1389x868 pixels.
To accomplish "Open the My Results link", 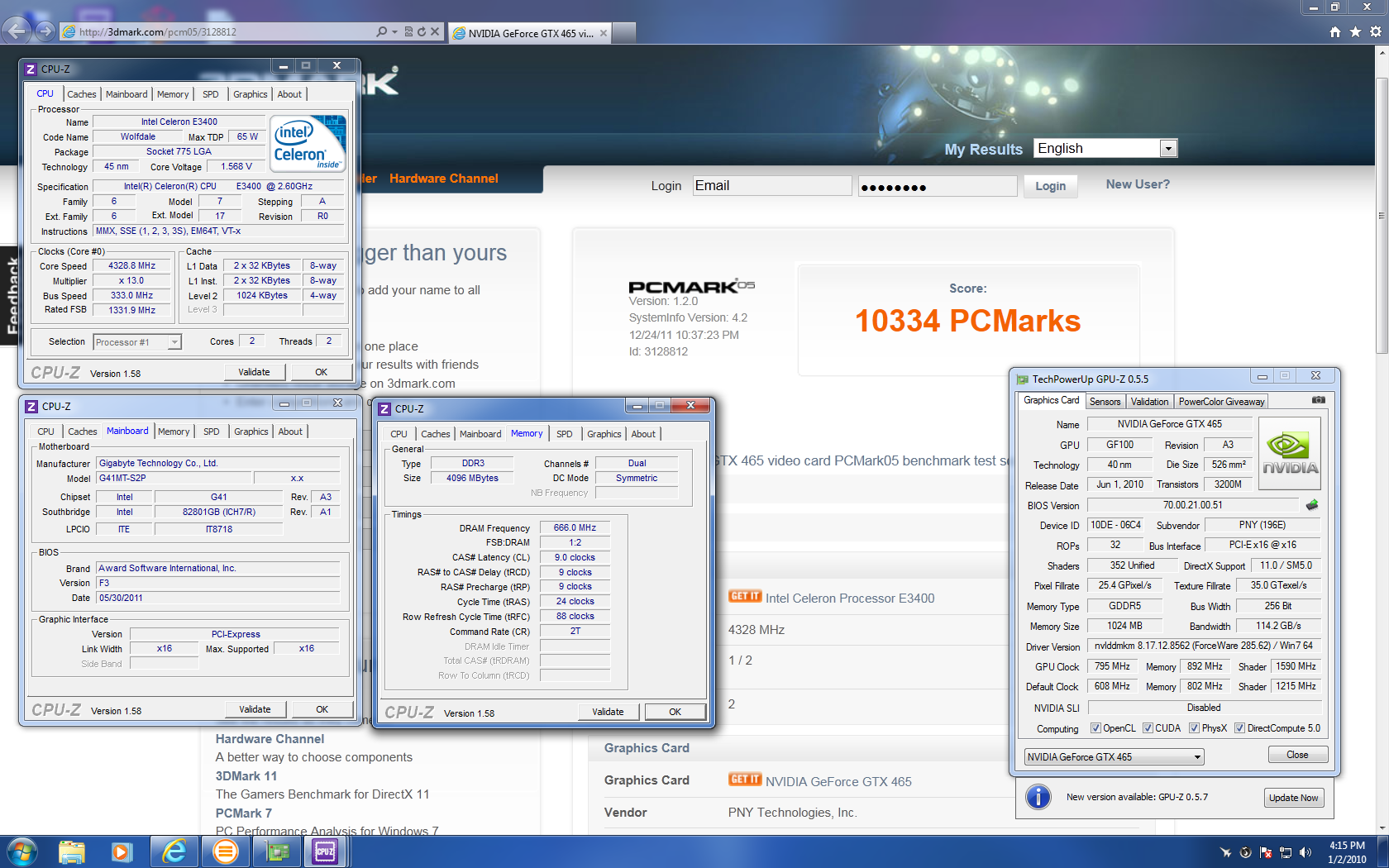I will tap(983, 150).
